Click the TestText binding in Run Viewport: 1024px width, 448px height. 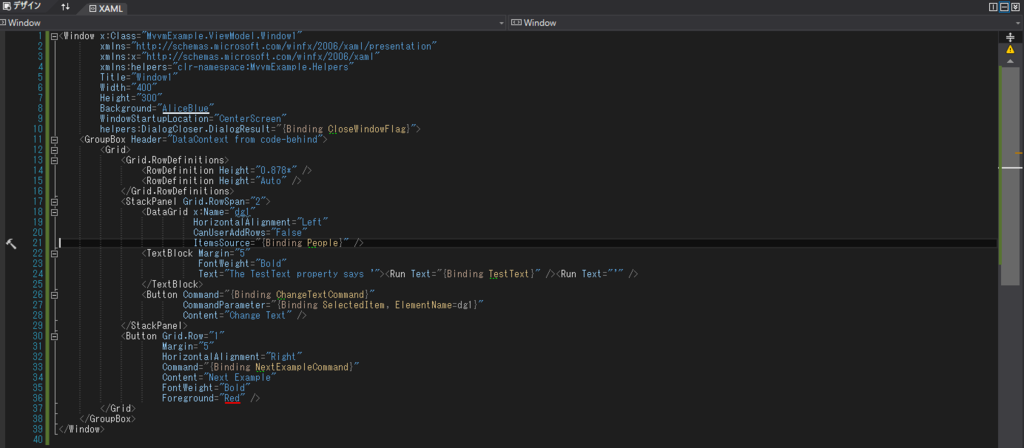coord(511,274)
